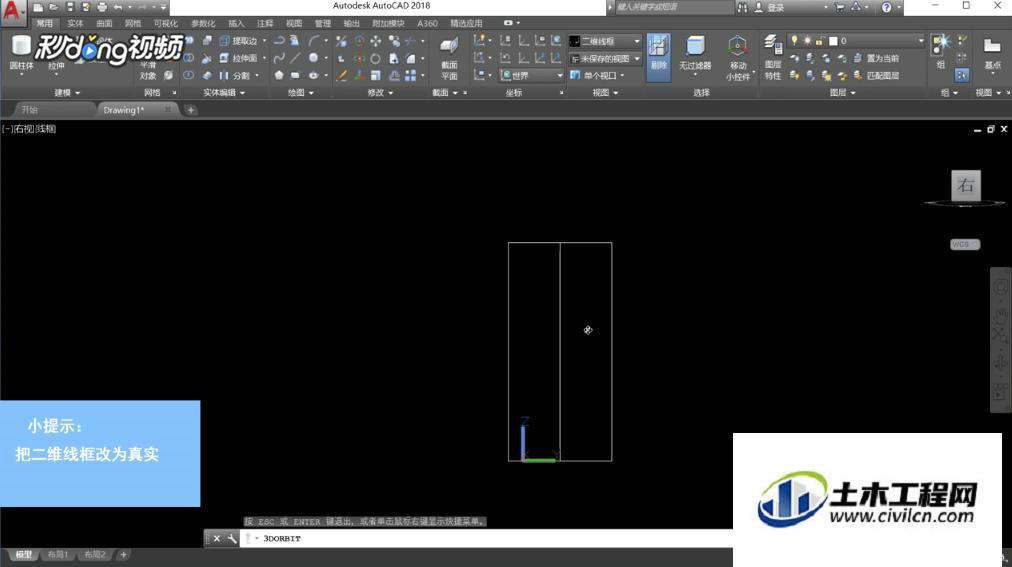Switch to the 插入 ribbon tab
Image resolution: width=1012 pixels, height=567 pixels.
[x=236, y=23]
